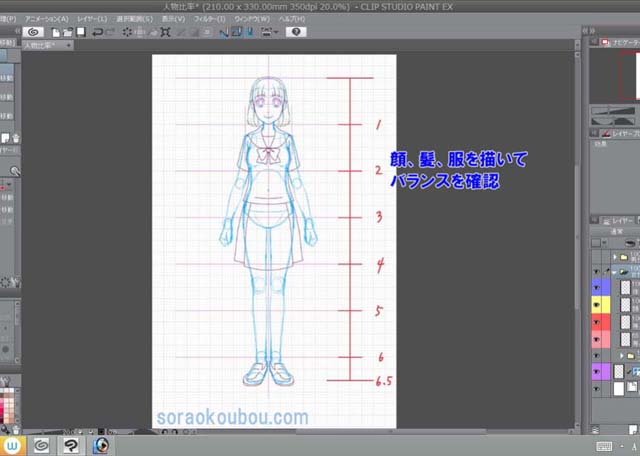This screenshot has height=456, width=640.
Task: Open the orange W taskbar app
Action: coord(13,446)
